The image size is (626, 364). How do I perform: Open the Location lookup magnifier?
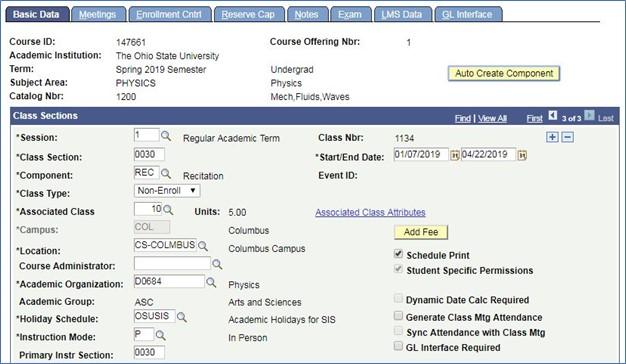203,246
